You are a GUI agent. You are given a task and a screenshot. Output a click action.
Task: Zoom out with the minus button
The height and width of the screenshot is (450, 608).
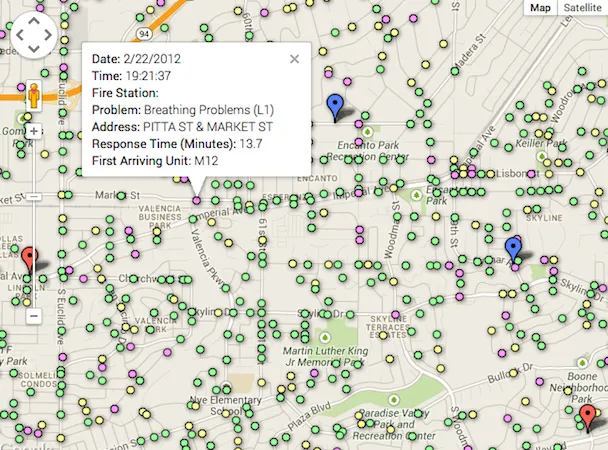(x=34, y=316)
